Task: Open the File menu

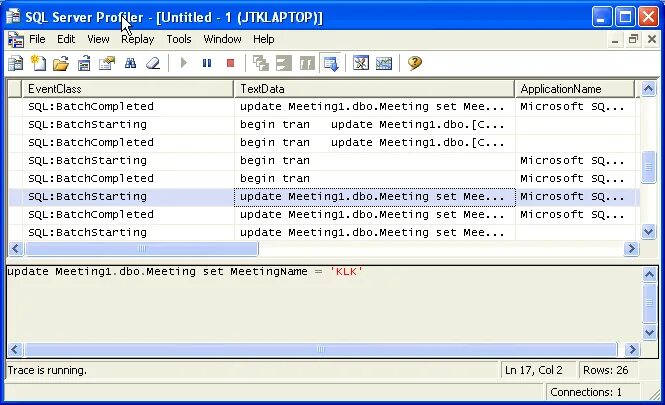Action: click(37, 39)
